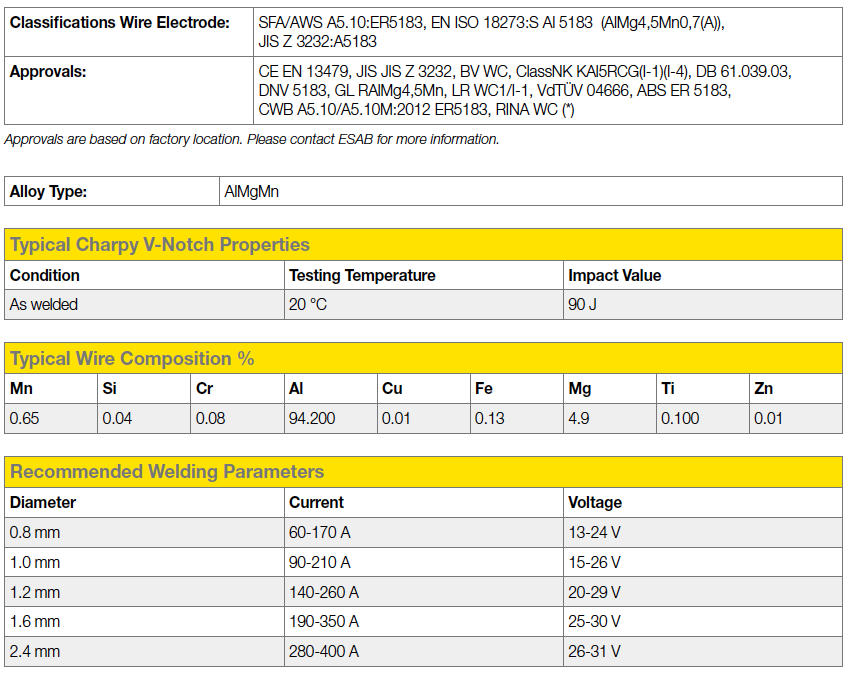Select the Mn column header
This screenshot has height=680, width=850.
(x=20, y=388)
